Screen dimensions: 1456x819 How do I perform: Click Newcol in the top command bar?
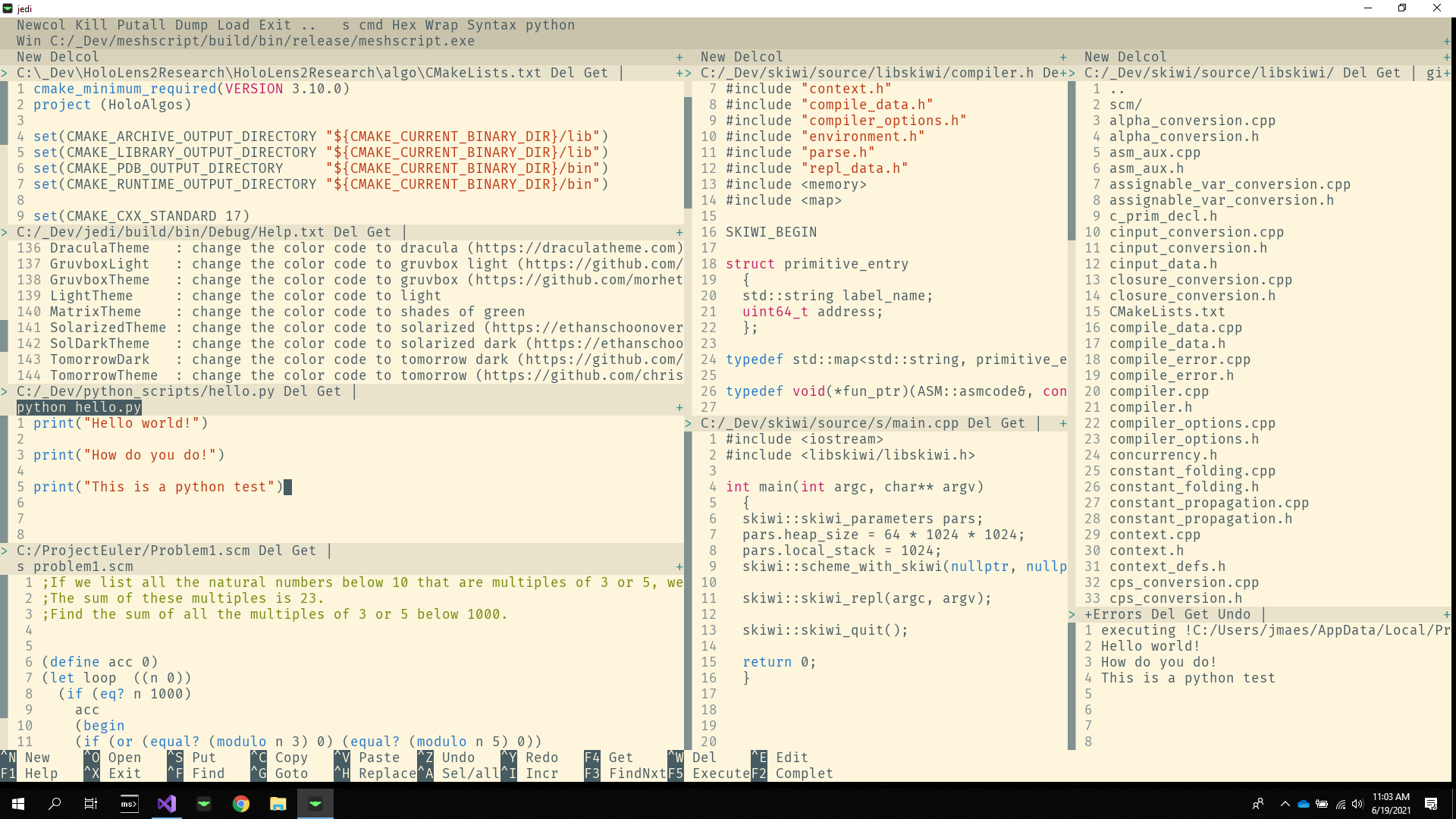point(41,25)
